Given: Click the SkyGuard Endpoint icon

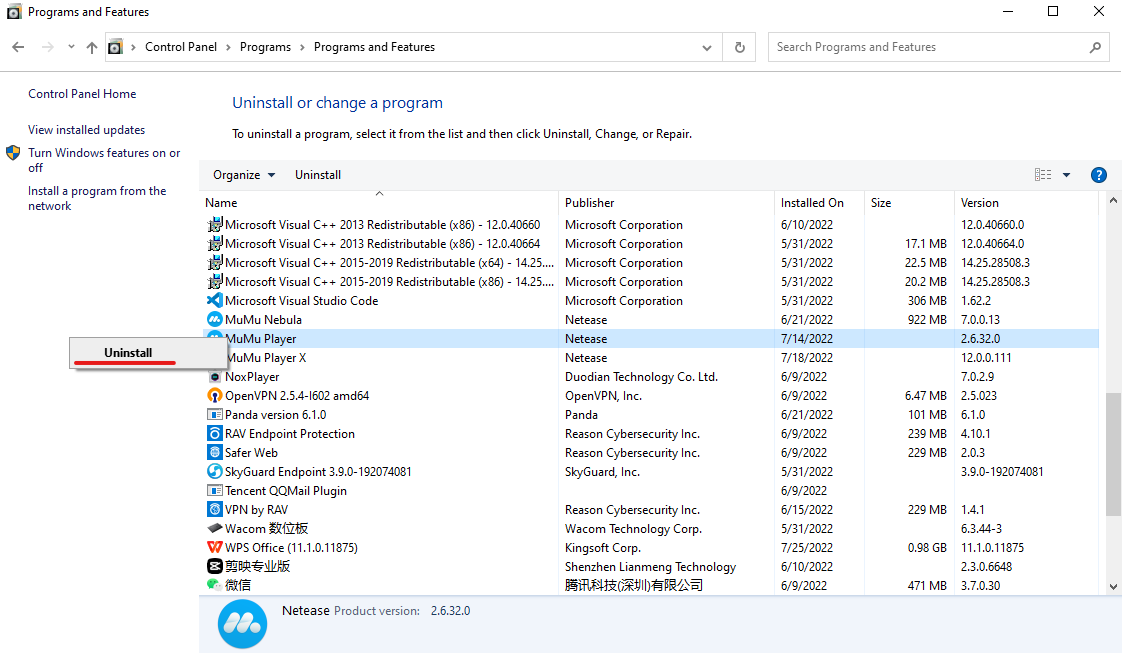Looking at the screenshot, I should 214,471.
